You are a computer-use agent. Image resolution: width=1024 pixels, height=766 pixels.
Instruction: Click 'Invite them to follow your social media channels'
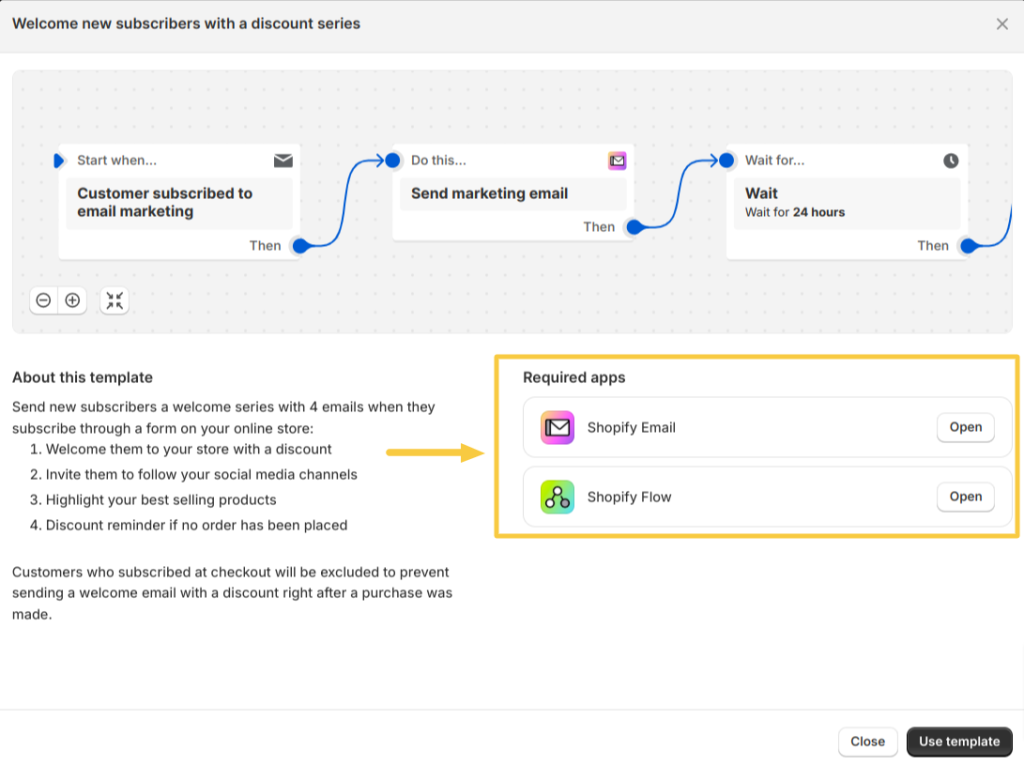pos(201,475)
